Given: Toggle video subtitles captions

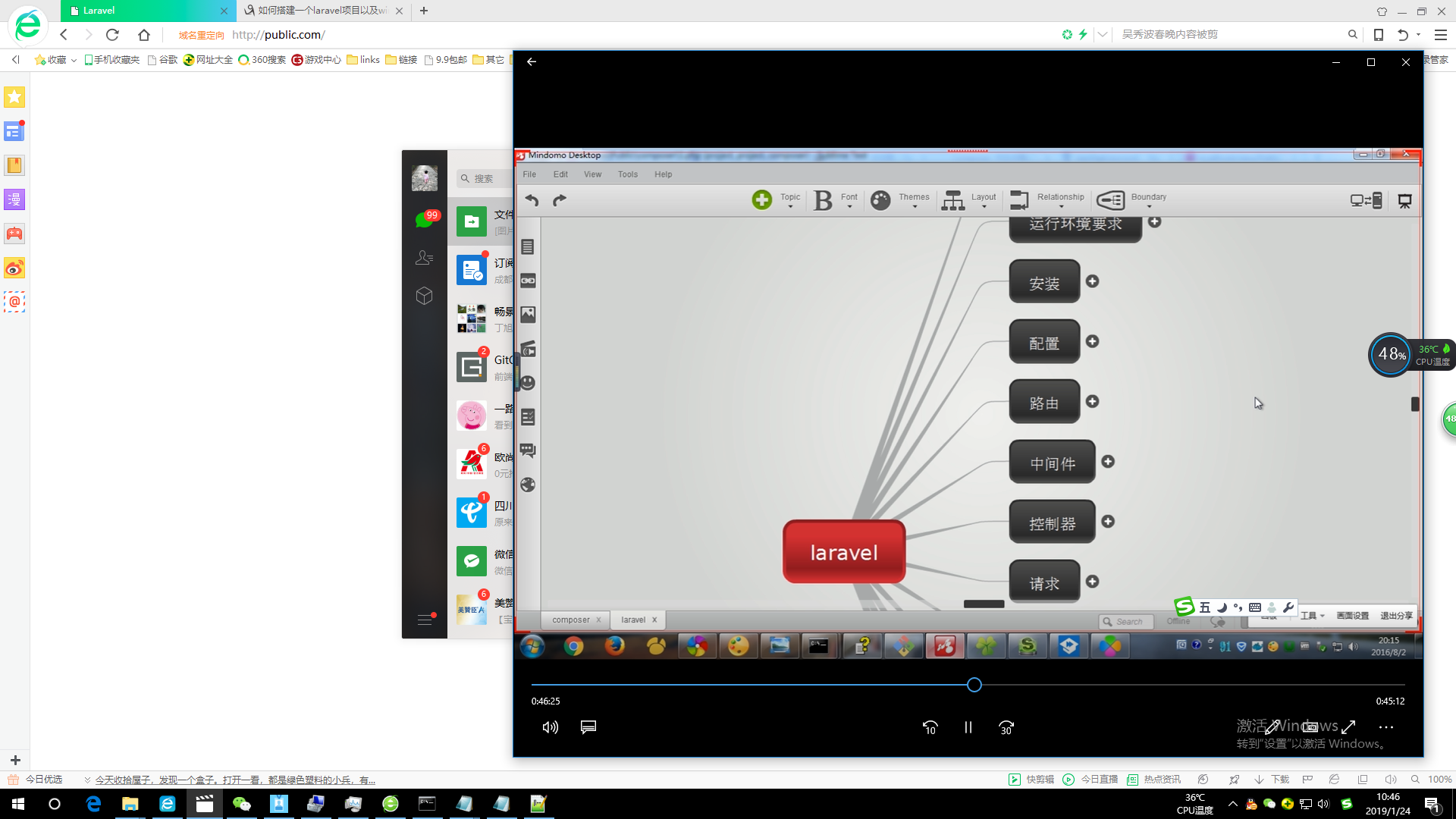Looking at the screenshot, I should coord(588,727).
